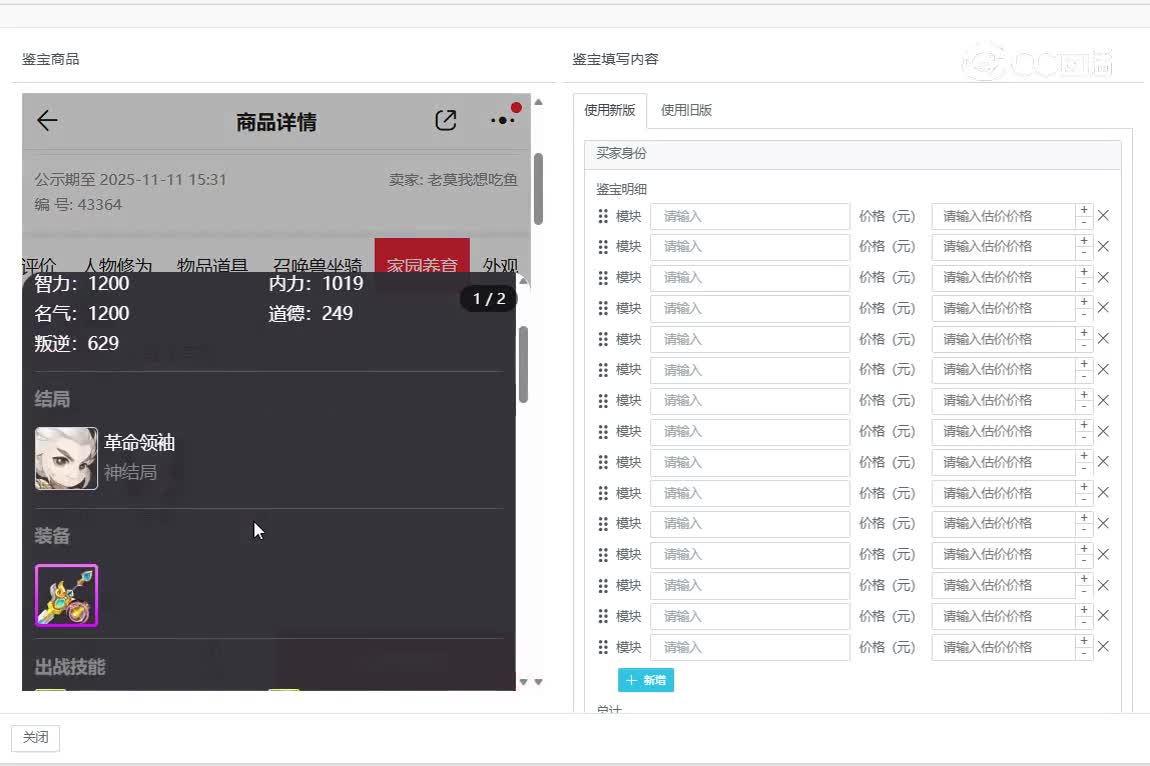Open the 人物修为 tab
The height and width of the screenshot is (766, 1150).
click(x=118, y=264)
